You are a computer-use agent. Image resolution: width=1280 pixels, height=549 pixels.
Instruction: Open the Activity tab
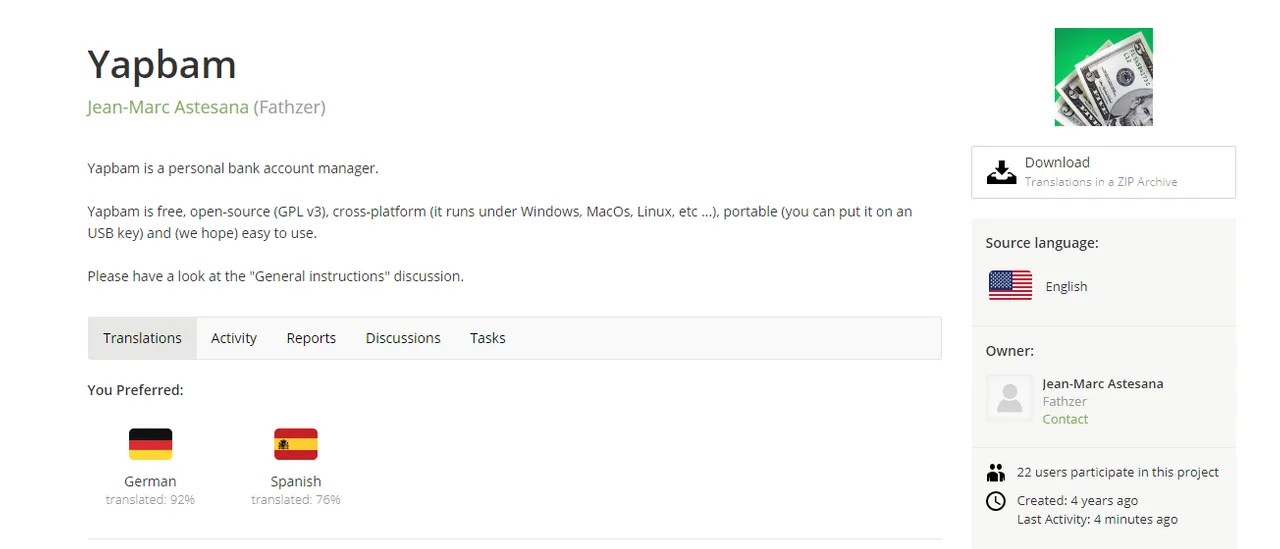click(234, 338)
